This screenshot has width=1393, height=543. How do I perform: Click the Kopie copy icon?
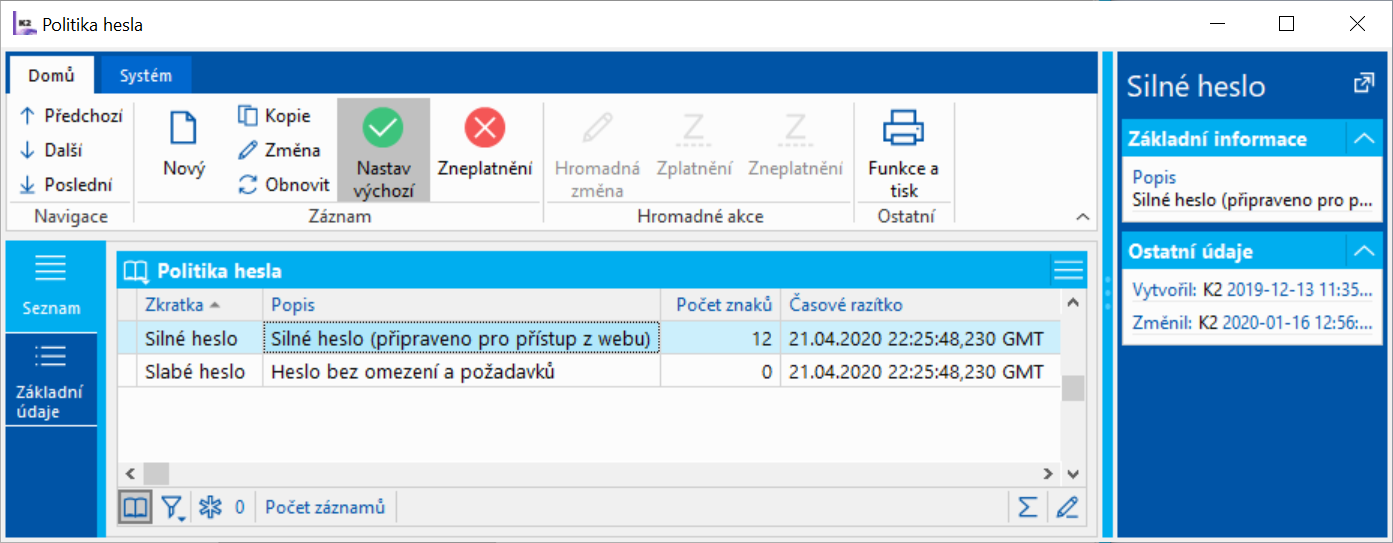pyautogui.click(x=248, y=116)
